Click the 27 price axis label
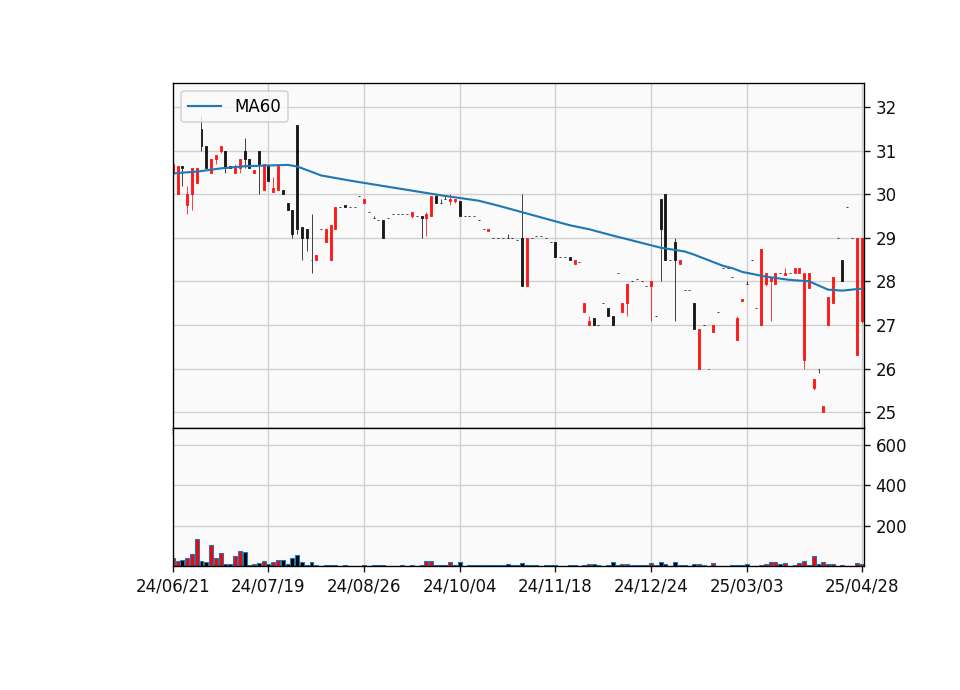 pos(885,325)
